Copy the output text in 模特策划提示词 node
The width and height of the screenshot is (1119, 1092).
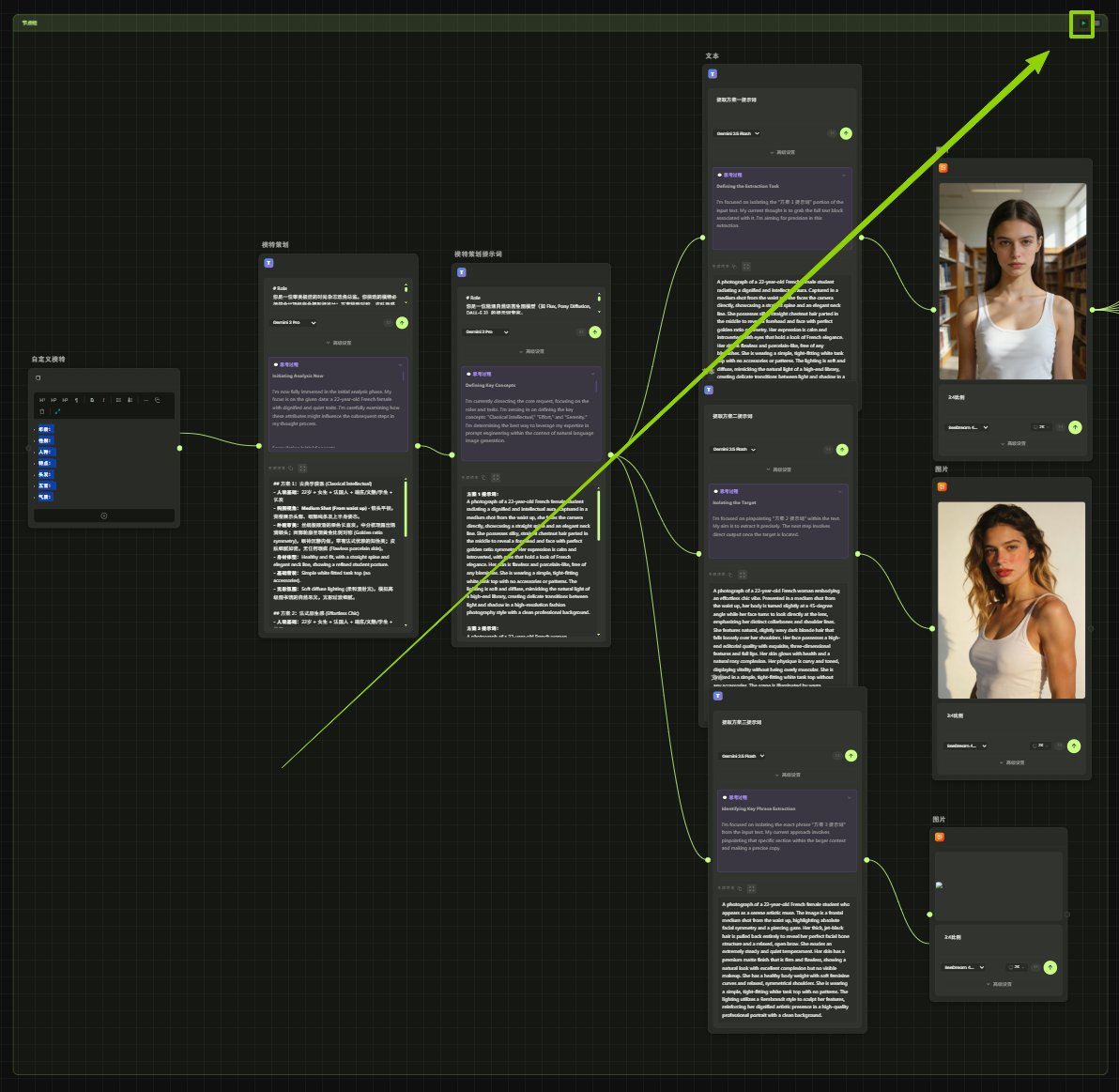pos(484,477)
